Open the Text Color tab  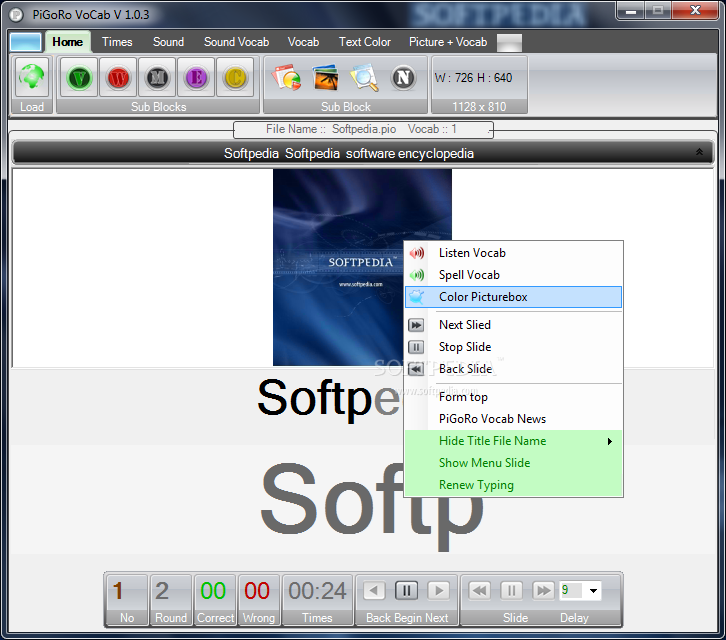coord(365,42)
